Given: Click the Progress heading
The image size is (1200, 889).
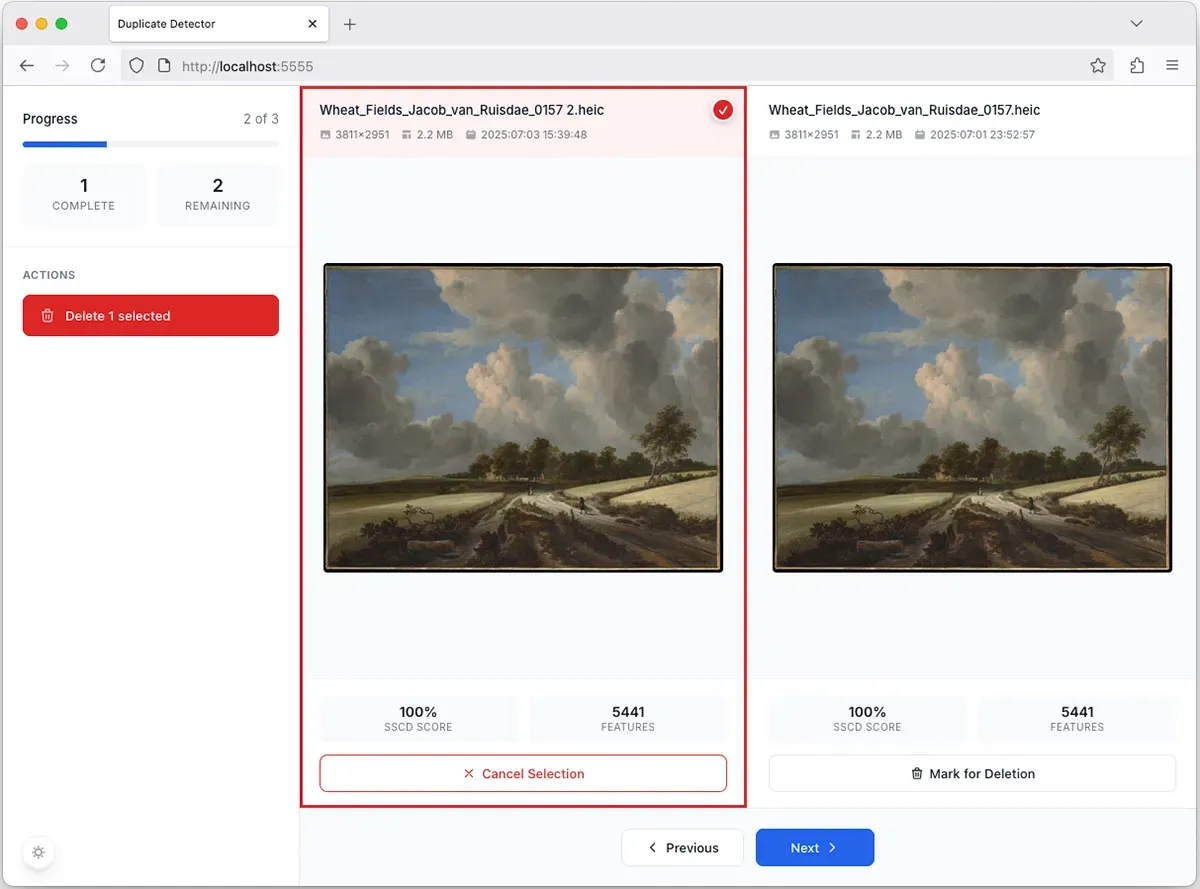Looking at the screenshot, I should (50, 119).
